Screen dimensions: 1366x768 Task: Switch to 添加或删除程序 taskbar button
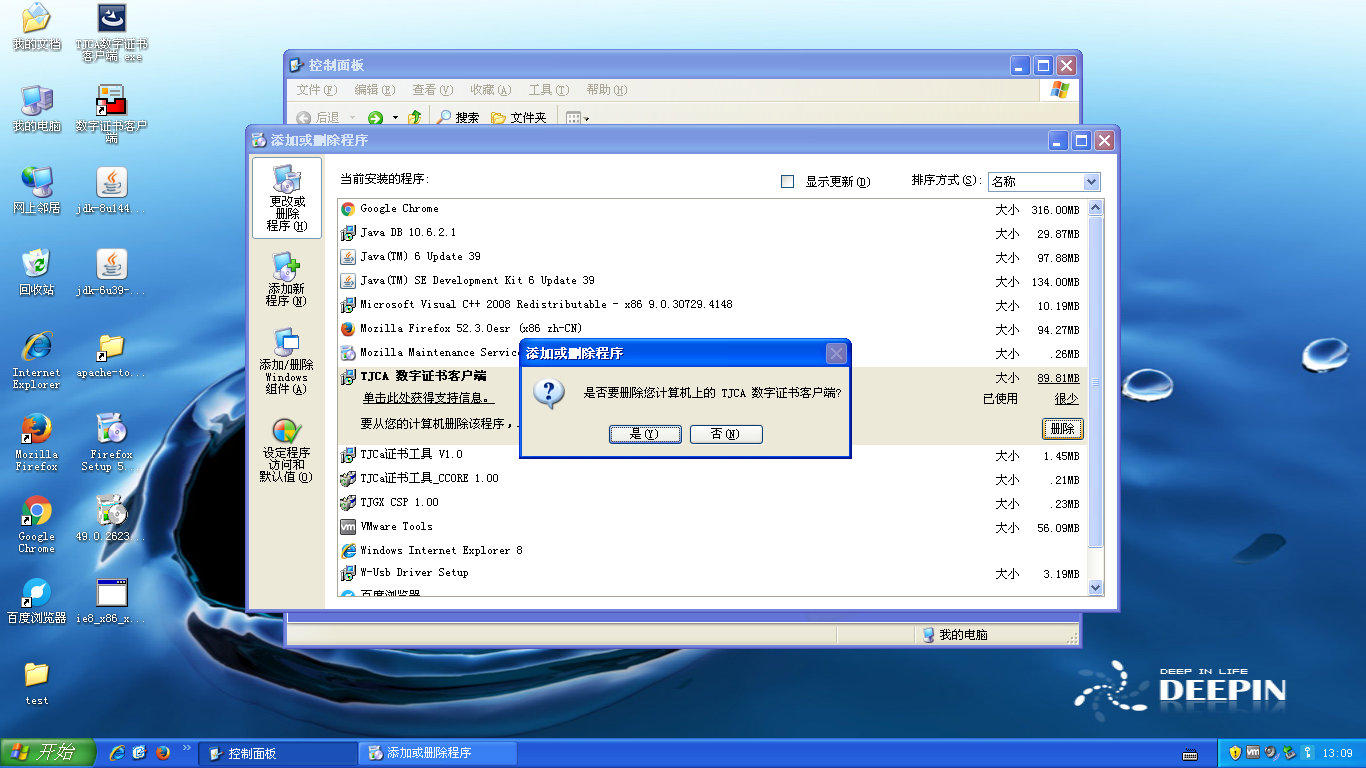click(437, 753)
